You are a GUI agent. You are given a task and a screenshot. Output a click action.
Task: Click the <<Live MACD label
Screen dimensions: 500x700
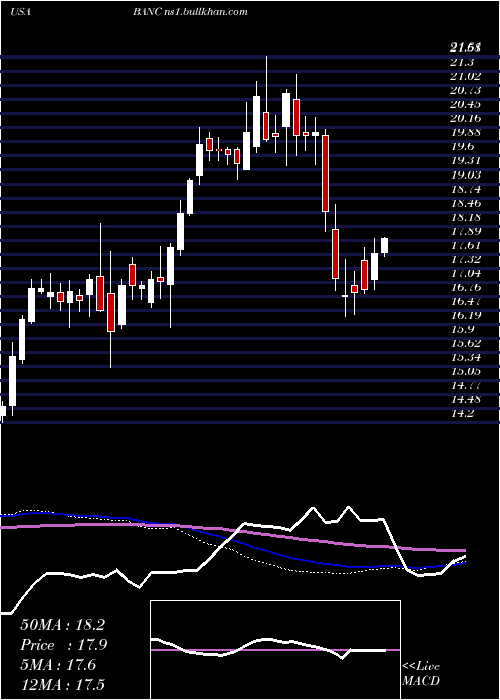point(421,674)
